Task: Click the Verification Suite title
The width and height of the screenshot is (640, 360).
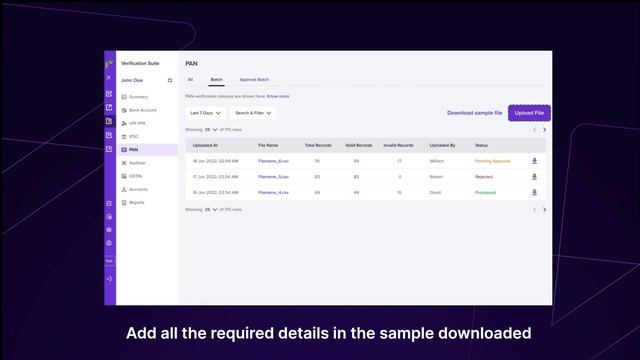Action: click(140, 63)
